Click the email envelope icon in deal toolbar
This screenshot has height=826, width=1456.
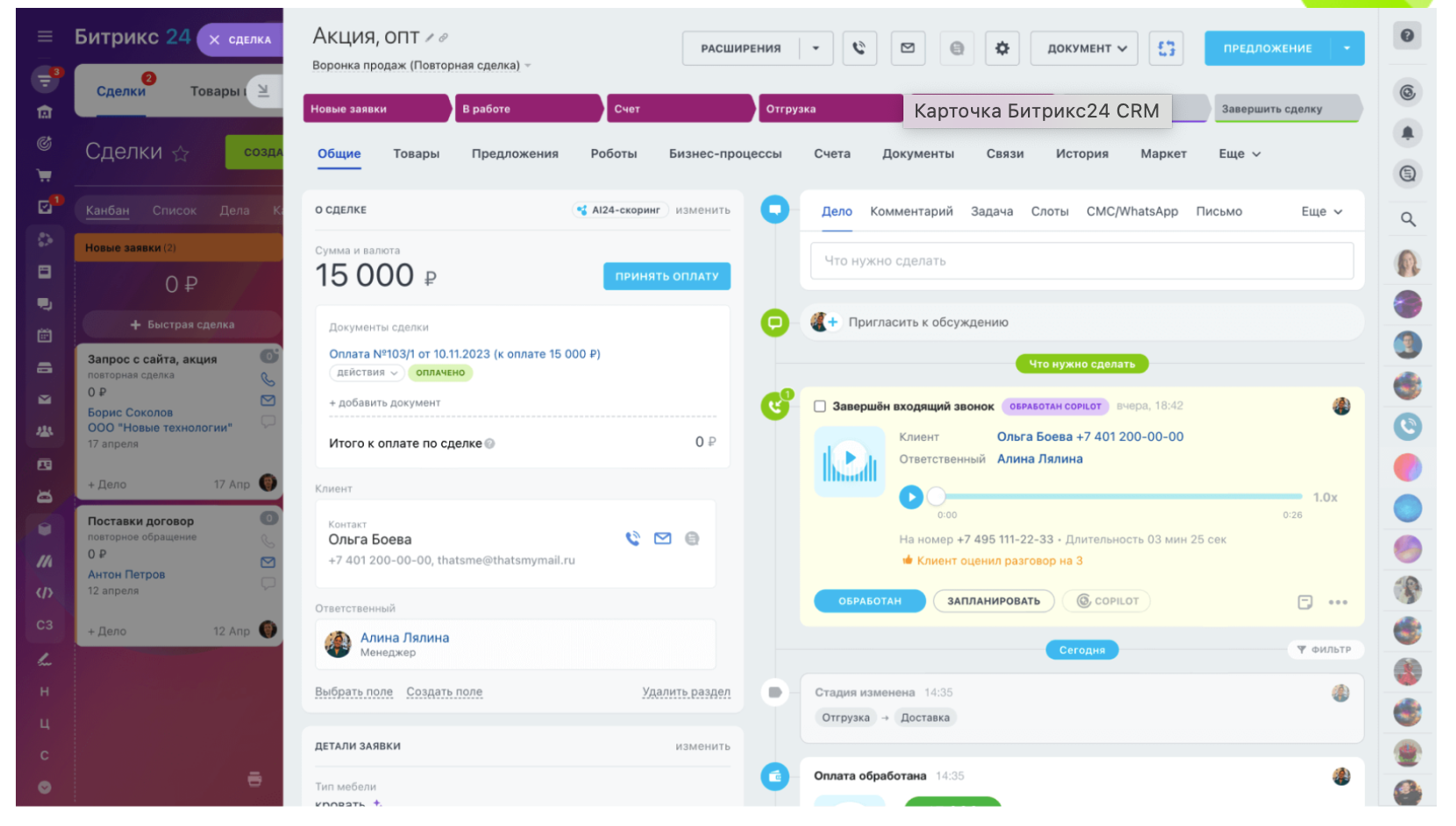[x=908, y=48]
